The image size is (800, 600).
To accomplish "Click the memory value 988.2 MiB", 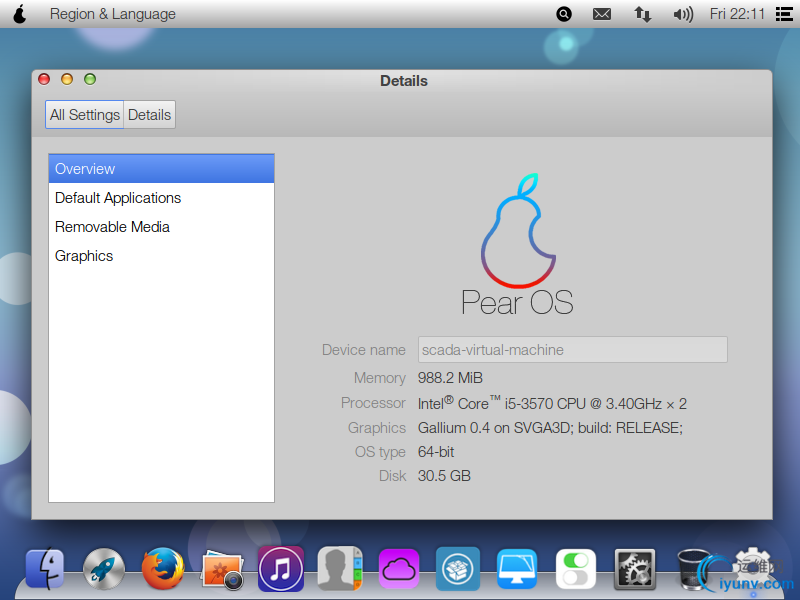I will (x=450, y=378).
